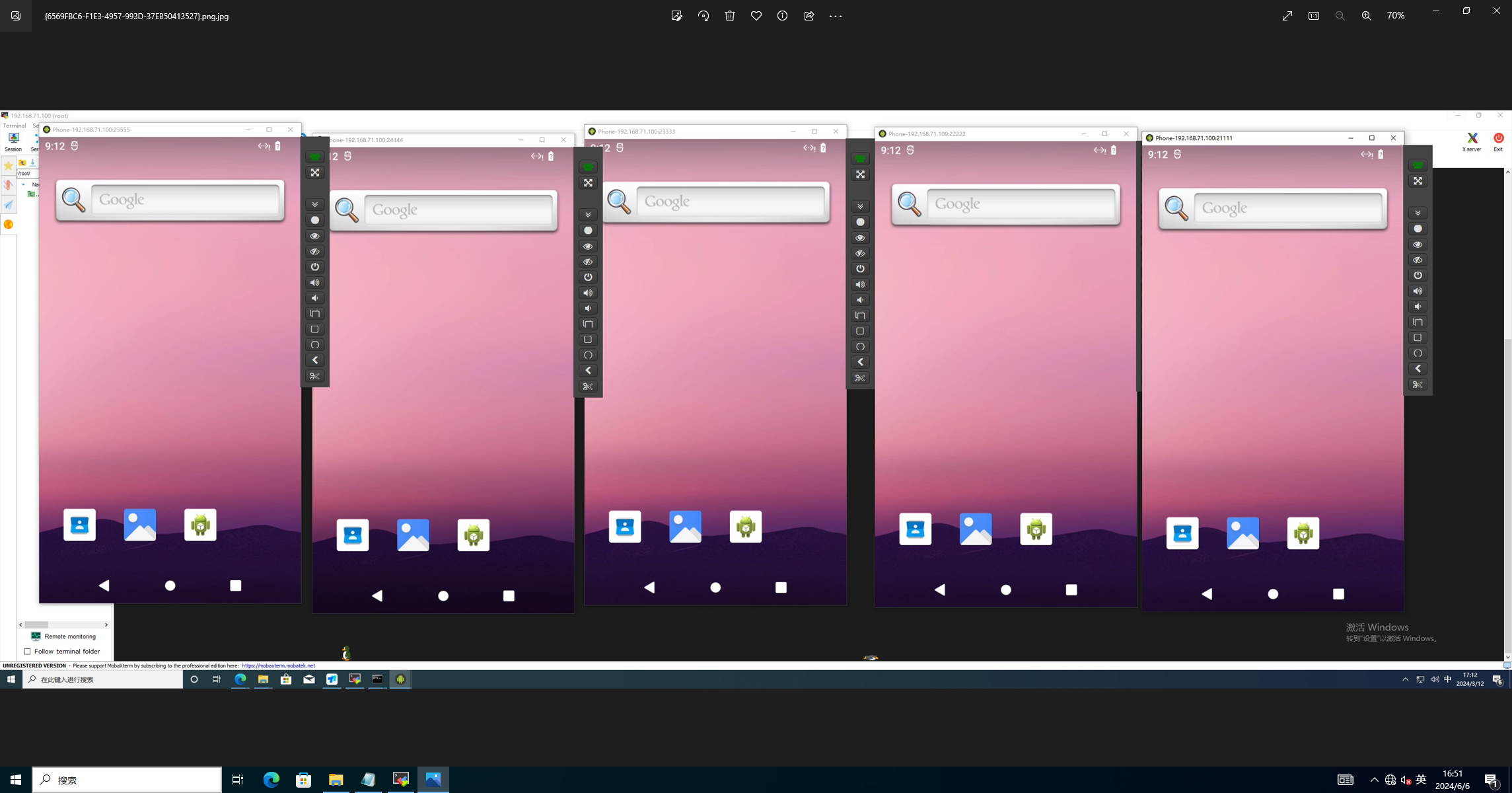Viewport: 1512px width, 793px height.
Task: Open the three-dots menu in Photos viewer
Action: (x=836, y=16)
